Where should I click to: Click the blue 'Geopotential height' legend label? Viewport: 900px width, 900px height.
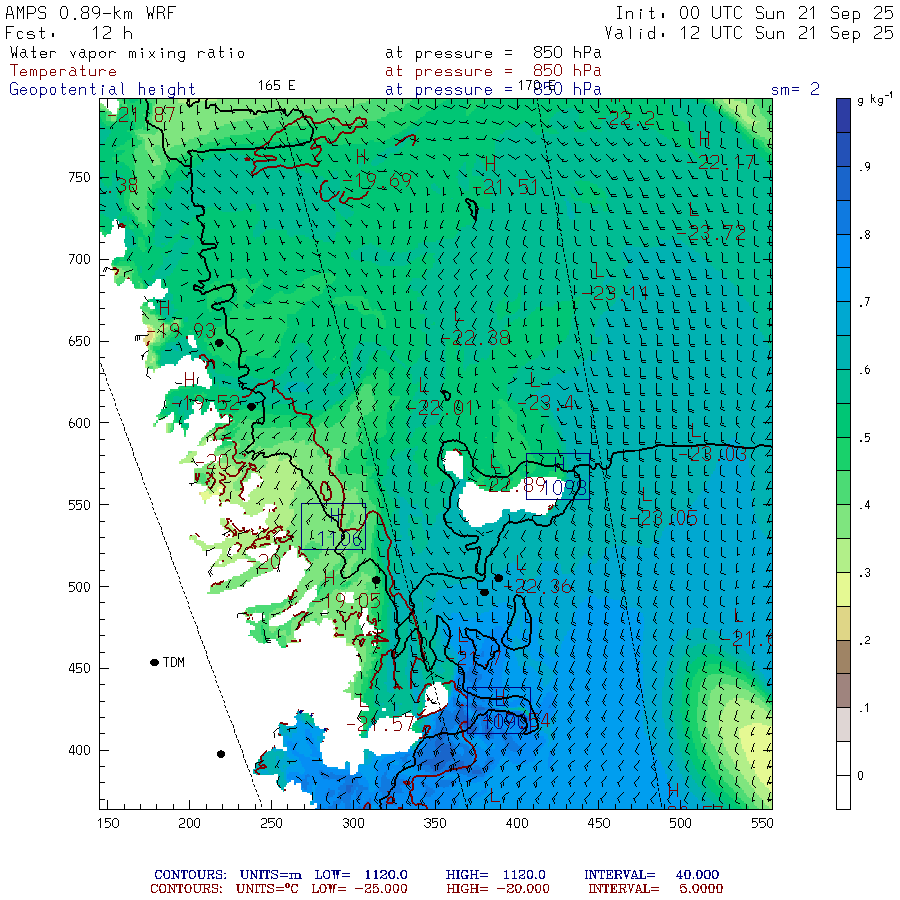pyautogui.click(x=102, y=90)
